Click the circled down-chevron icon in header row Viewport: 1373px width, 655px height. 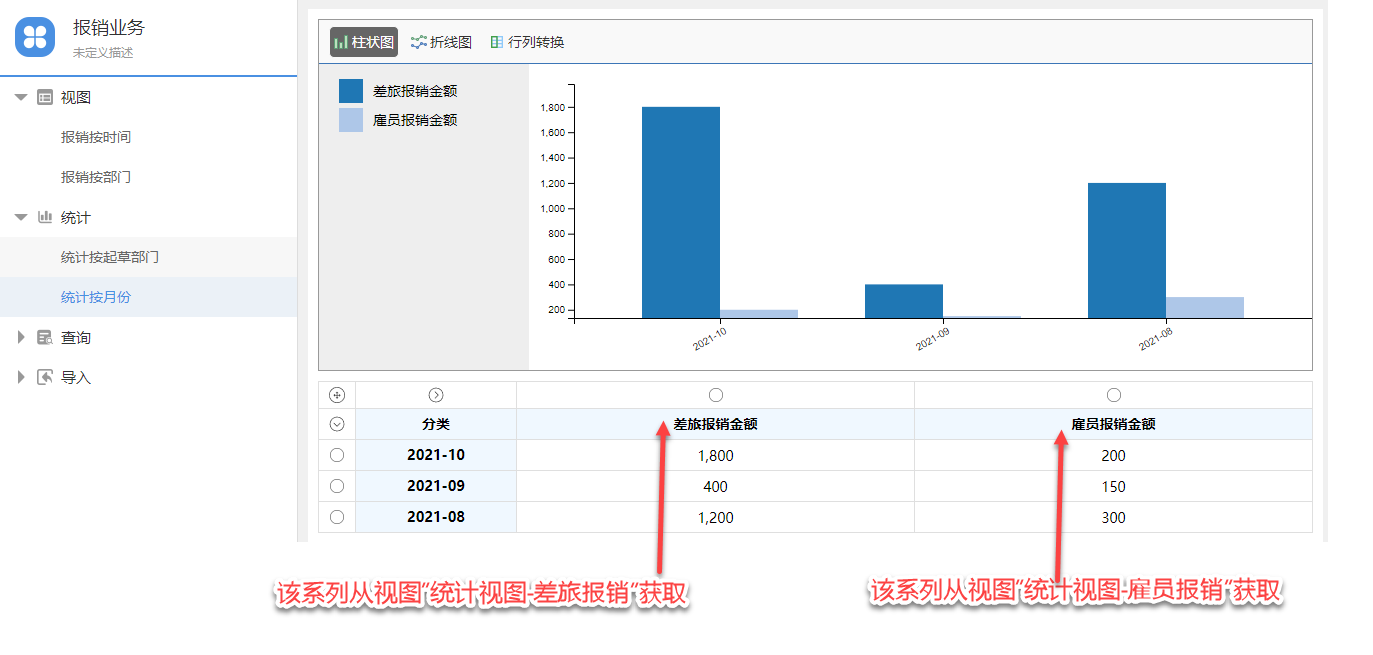click(x=337, y=424)
